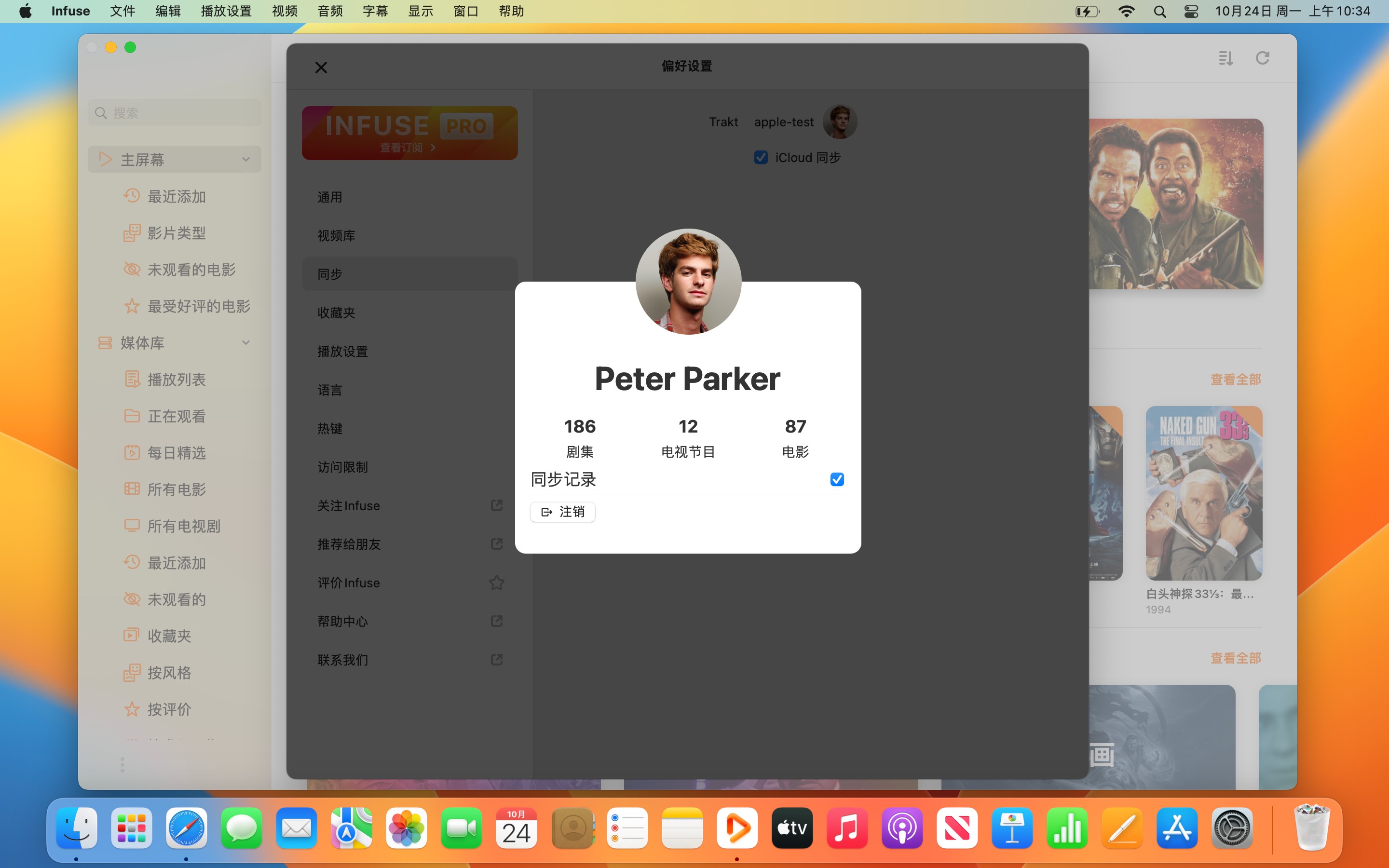Open Podcasts from the Dock
The width and height of the screenshot is (1389, 868).
click(902, 828)
